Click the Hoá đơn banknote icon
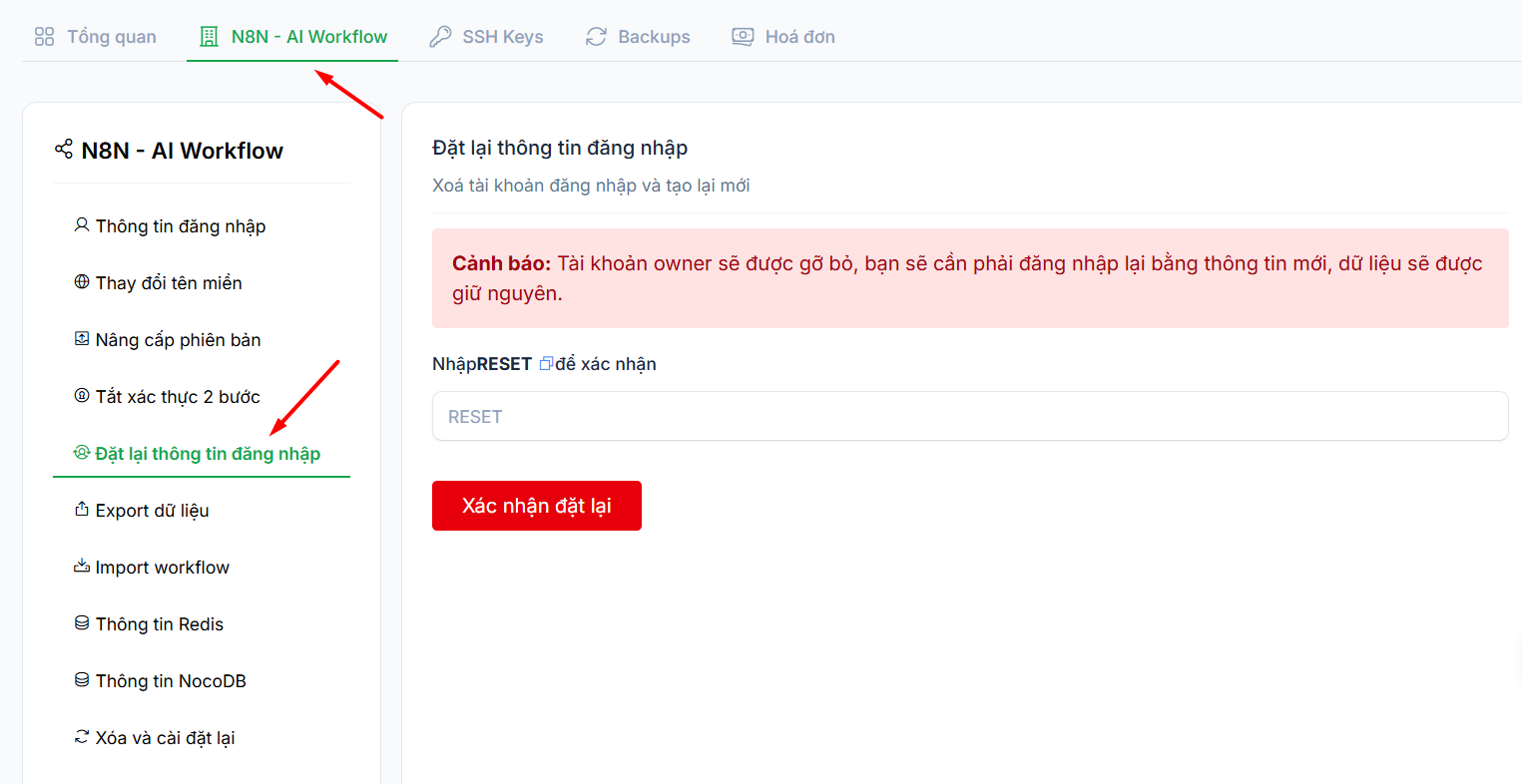The image size is (1522, 784). (x=743, y=37)
